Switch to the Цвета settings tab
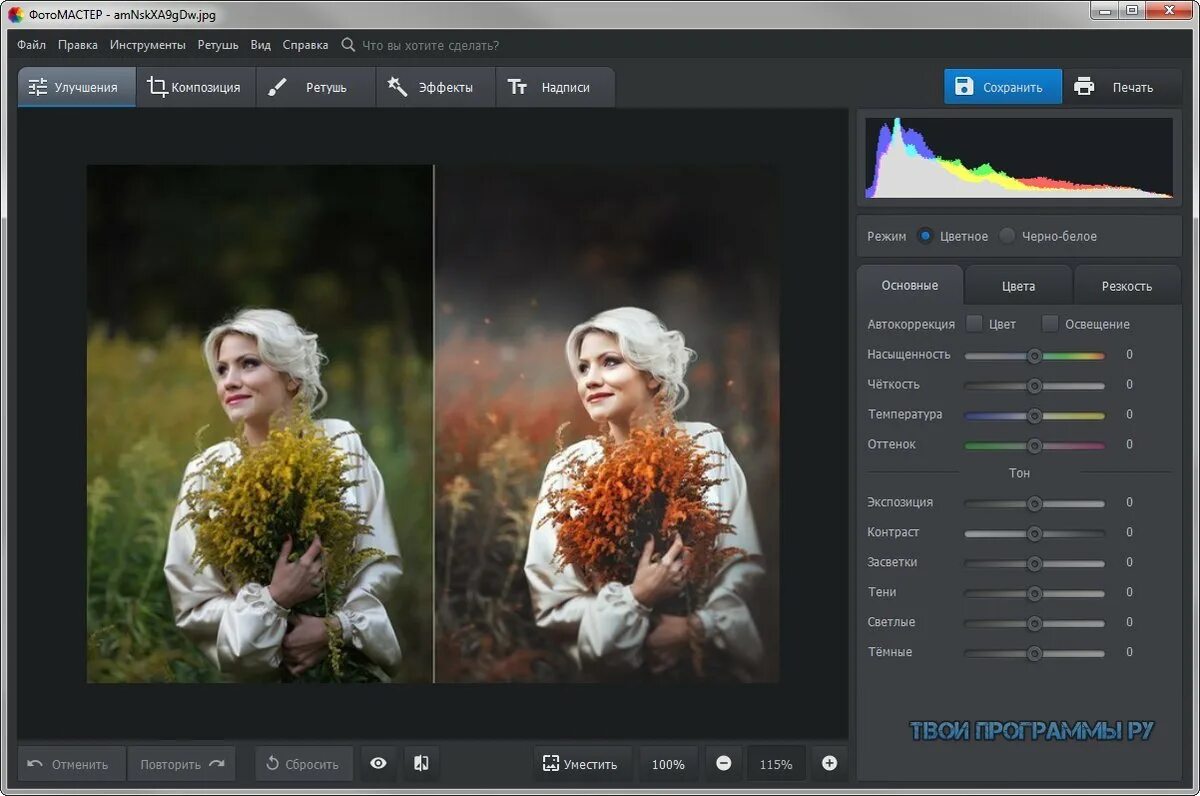This screenshot has width=1200, height=796. 1018,286
